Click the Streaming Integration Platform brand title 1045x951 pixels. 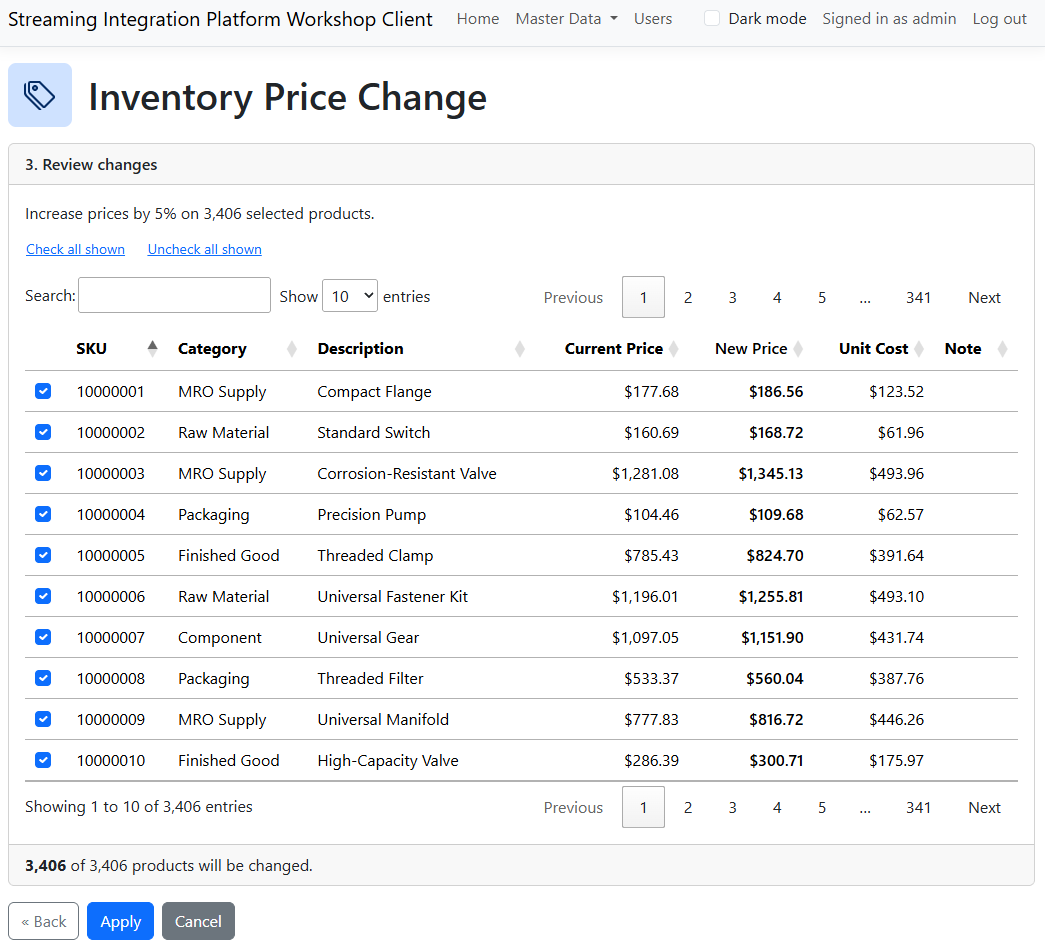click(x=220, y=19)
